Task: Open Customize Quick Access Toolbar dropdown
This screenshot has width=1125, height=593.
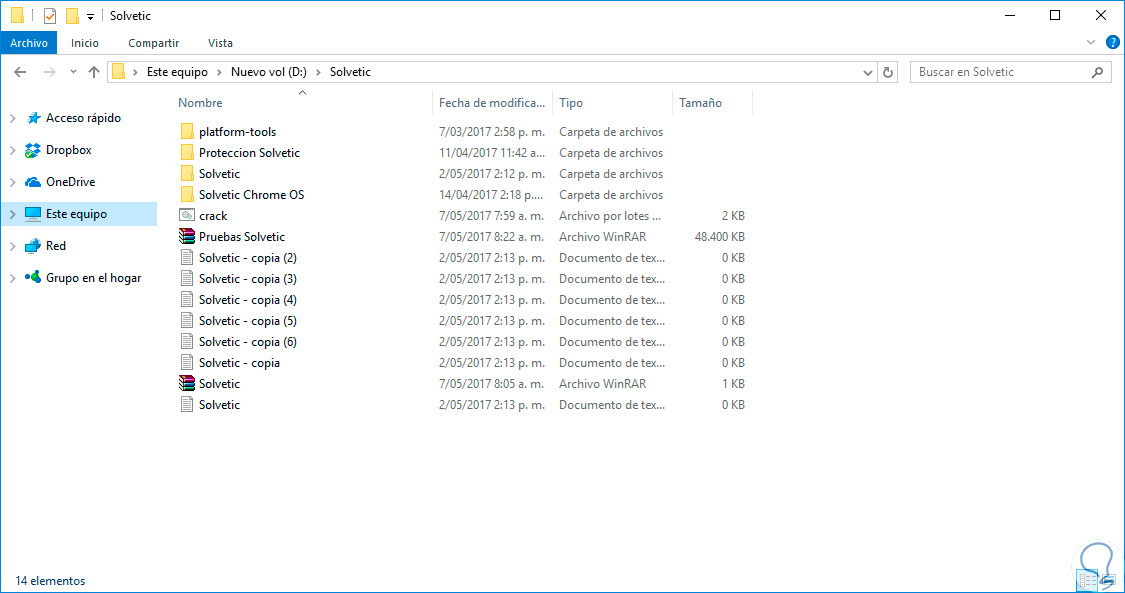Action: (90, 16)
